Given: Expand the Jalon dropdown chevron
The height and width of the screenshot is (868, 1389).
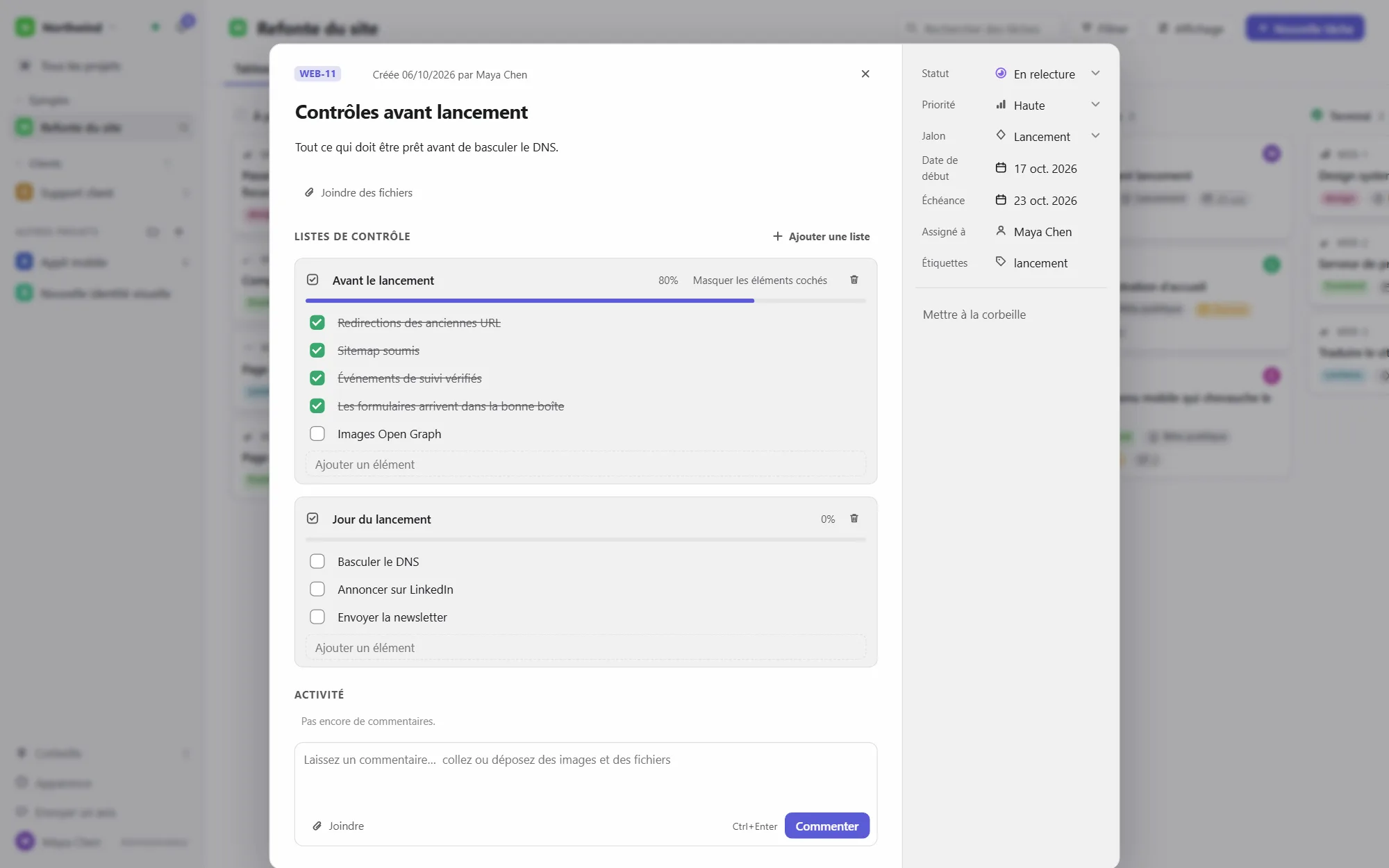Looking at the screenshot, I should 1095,135.
